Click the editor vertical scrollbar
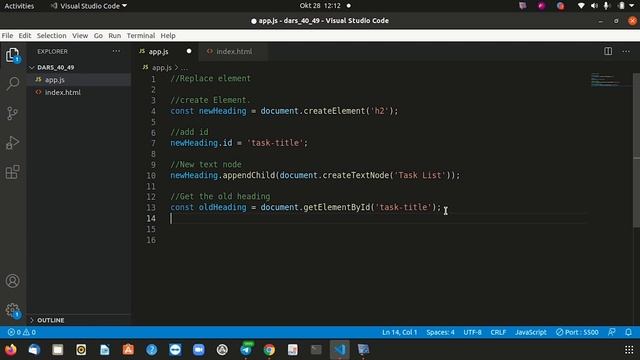This screenshot has width=640, height=360. (636, 151)
